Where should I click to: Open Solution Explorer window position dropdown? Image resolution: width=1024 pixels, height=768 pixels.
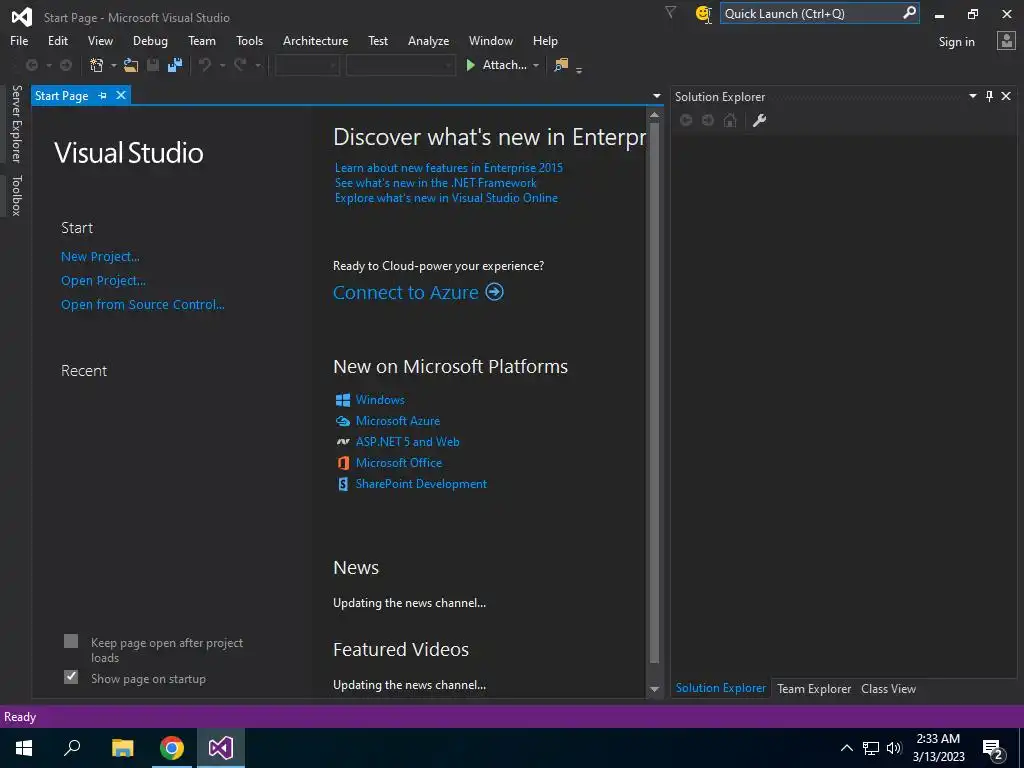pos(972,96)
